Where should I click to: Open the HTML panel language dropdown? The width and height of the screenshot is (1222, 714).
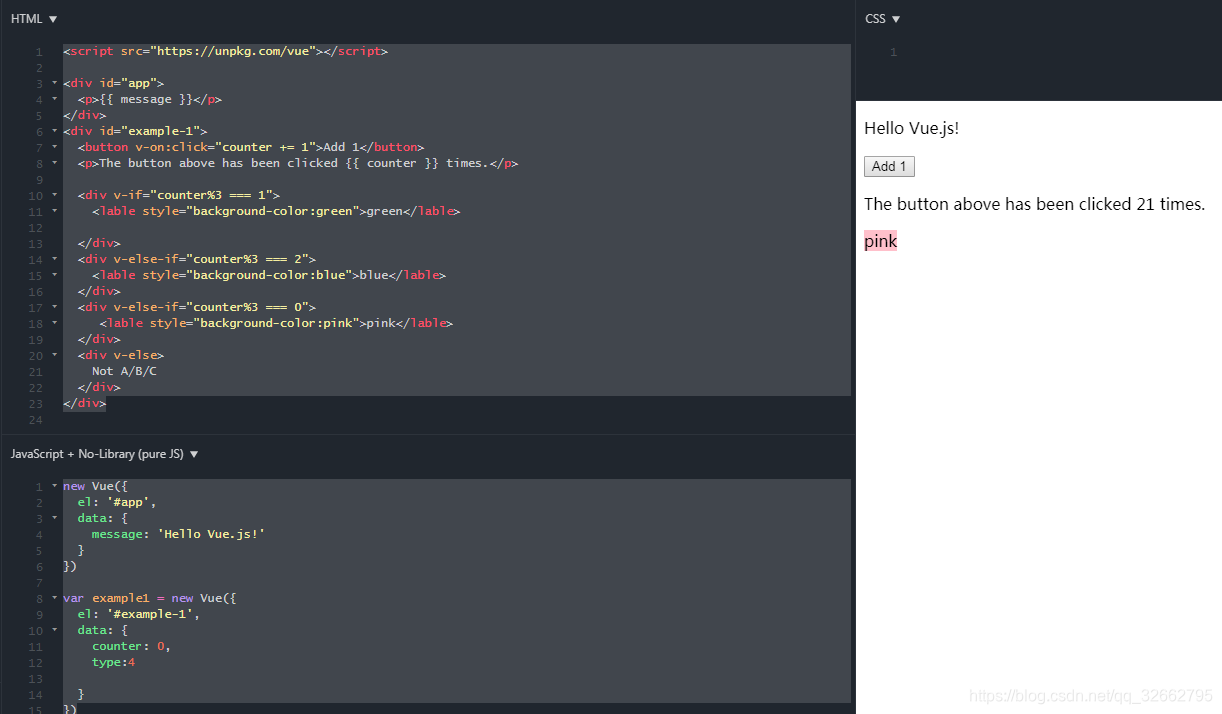(x=34, y=19)
